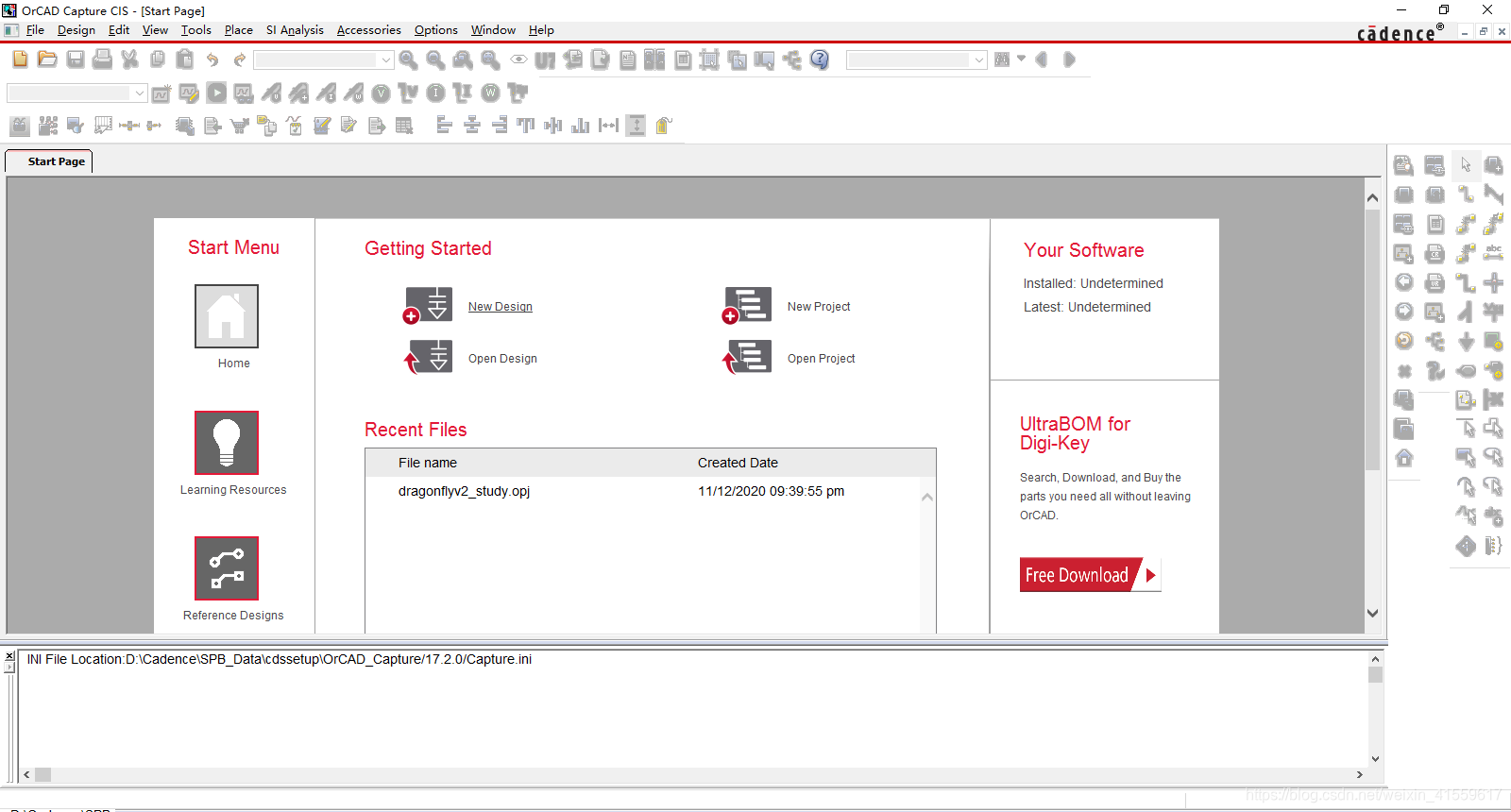Click the Open Project link
Image resolution: width=1511 pixels, height=812 pixels.
click(x=822, y=359)
